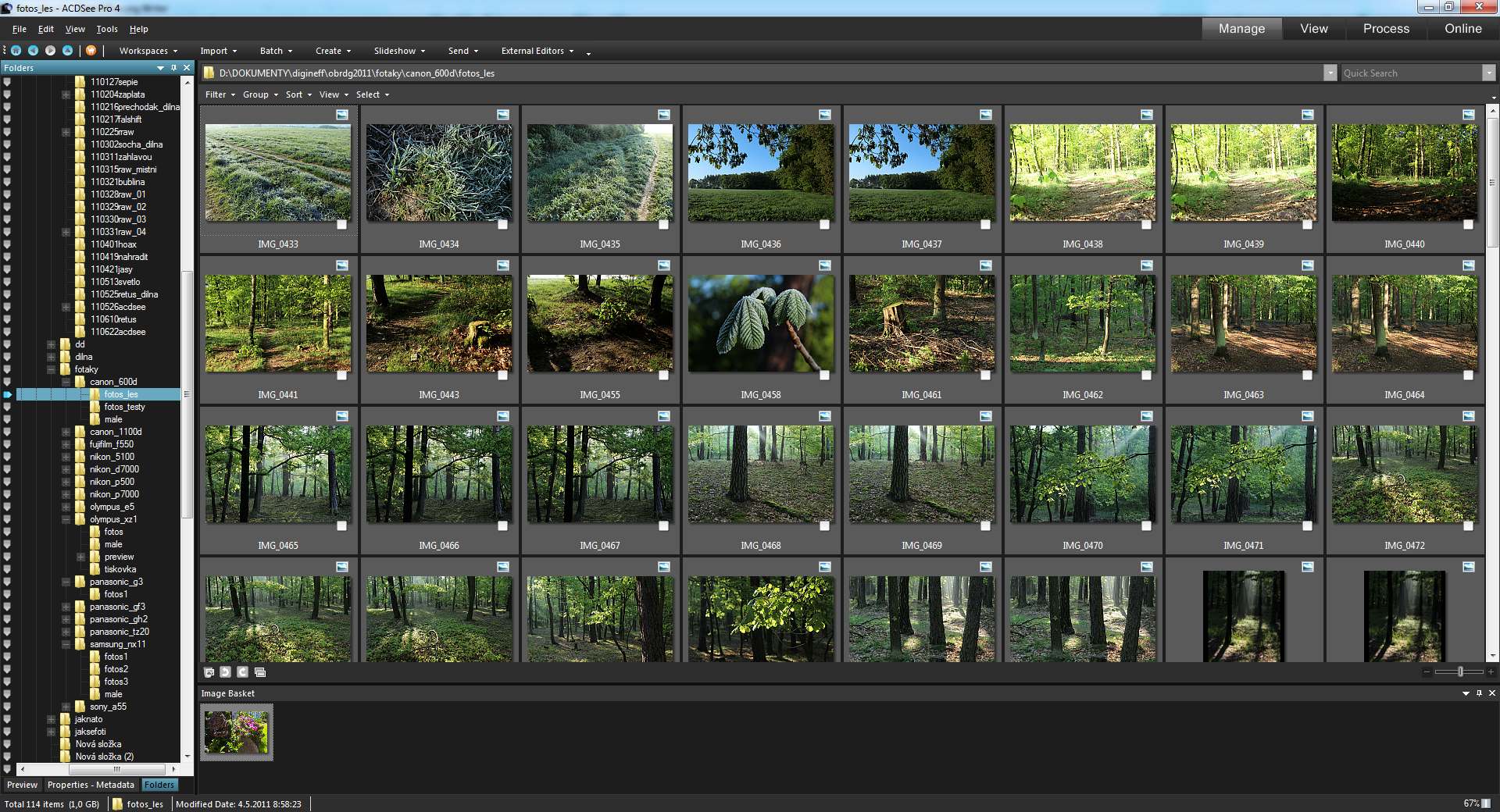
Task: Switch to the Properties - Metadata tab
Action: (91, 785)
